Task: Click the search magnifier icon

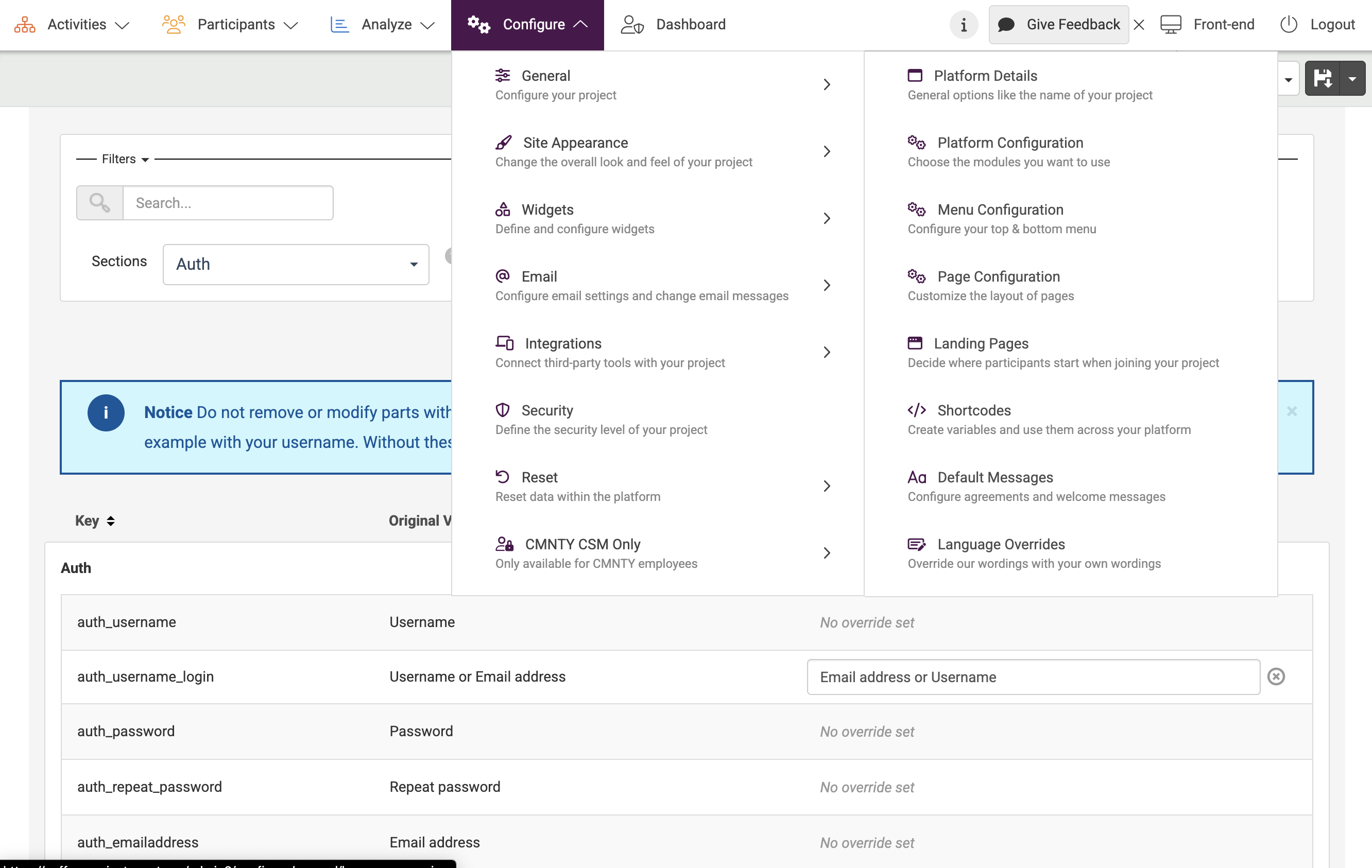Action: (x=100, y=203)
